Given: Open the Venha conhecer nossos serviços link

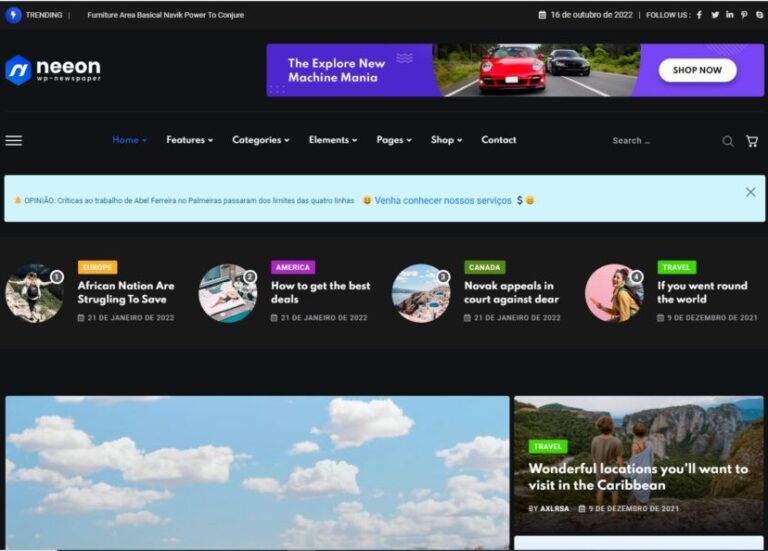Looking at the screenshot, I should tap(443, 200).
